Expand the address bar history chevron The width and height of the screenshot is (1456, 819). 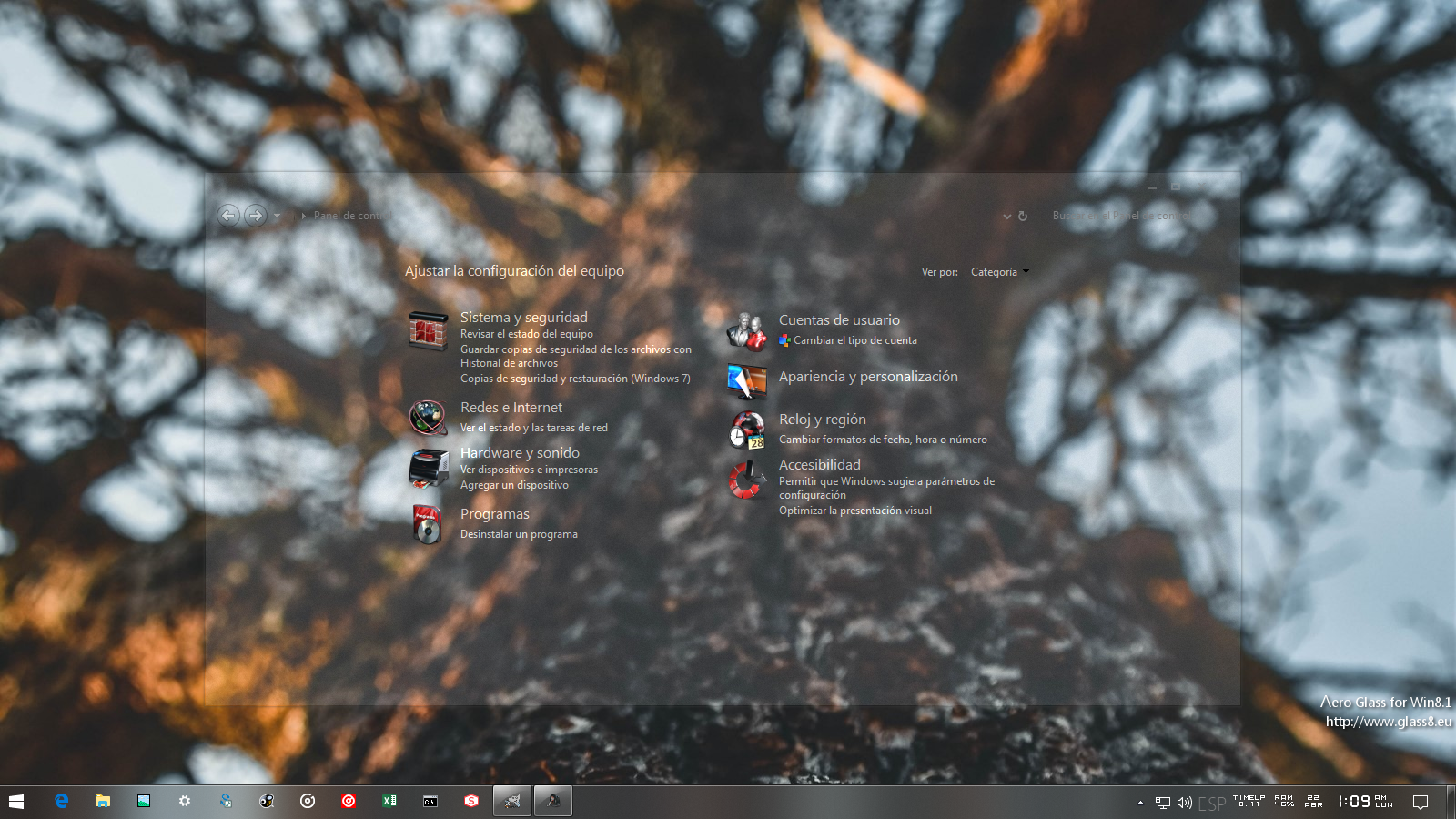(1006, 217)
